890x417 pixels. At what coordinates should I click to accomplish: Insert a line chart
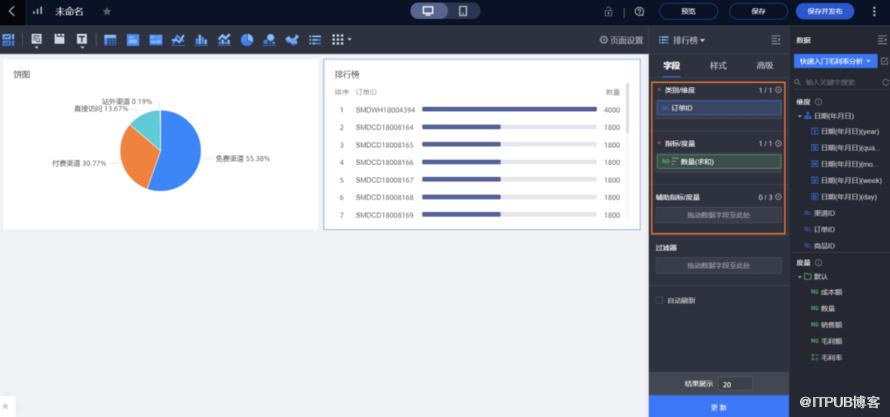coord(178,40)
